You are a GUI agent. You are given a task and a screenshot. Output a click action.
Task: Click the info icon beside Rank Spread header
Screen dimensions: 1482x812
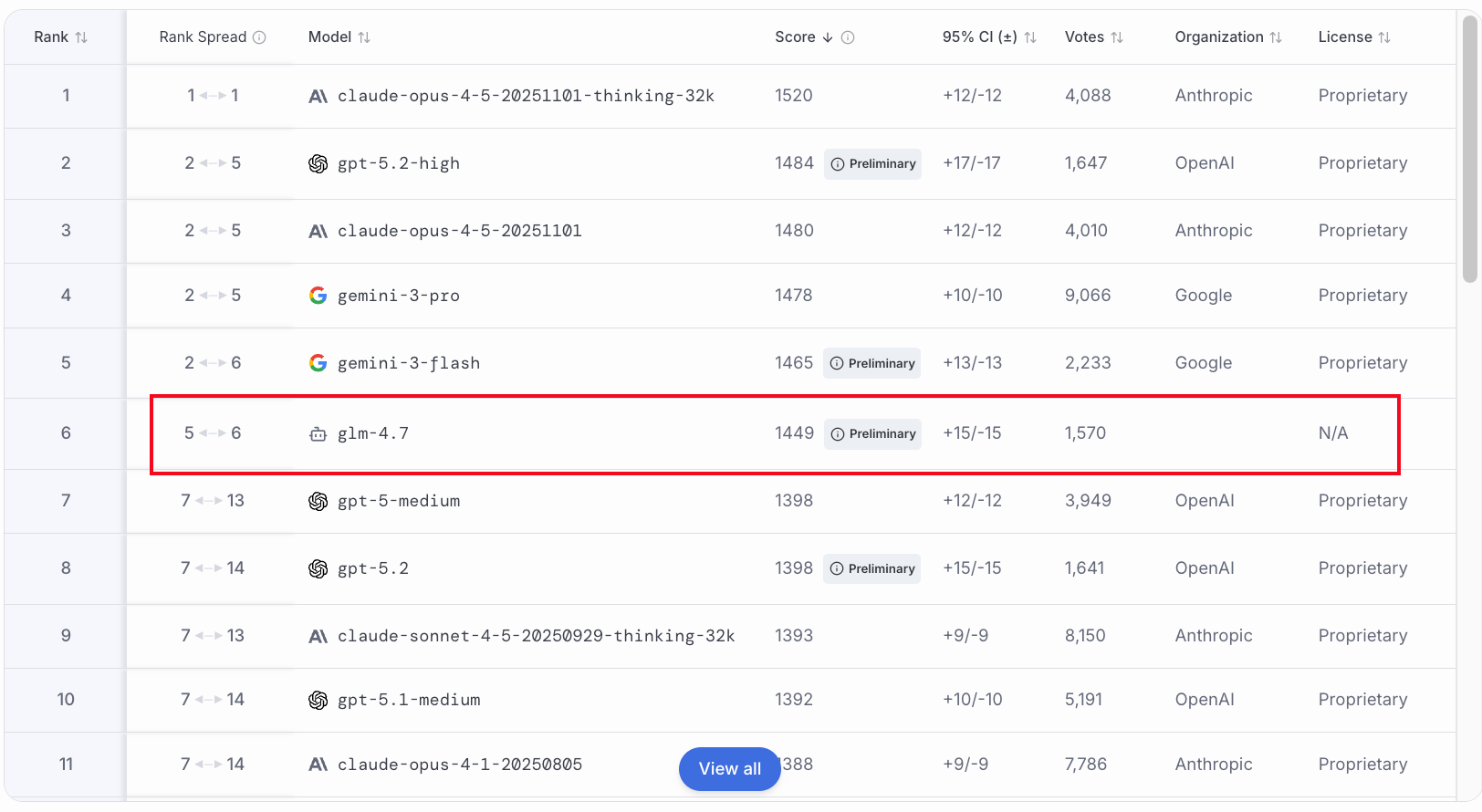(259, 37)
